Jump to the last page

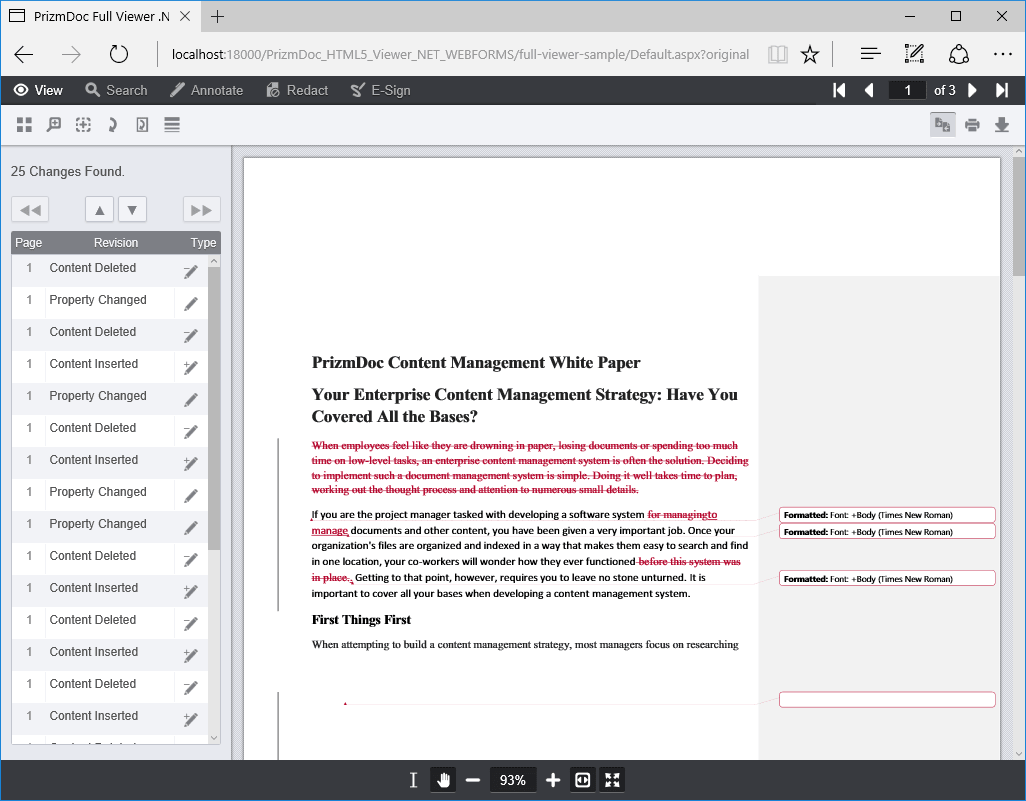coord(1001,90)
